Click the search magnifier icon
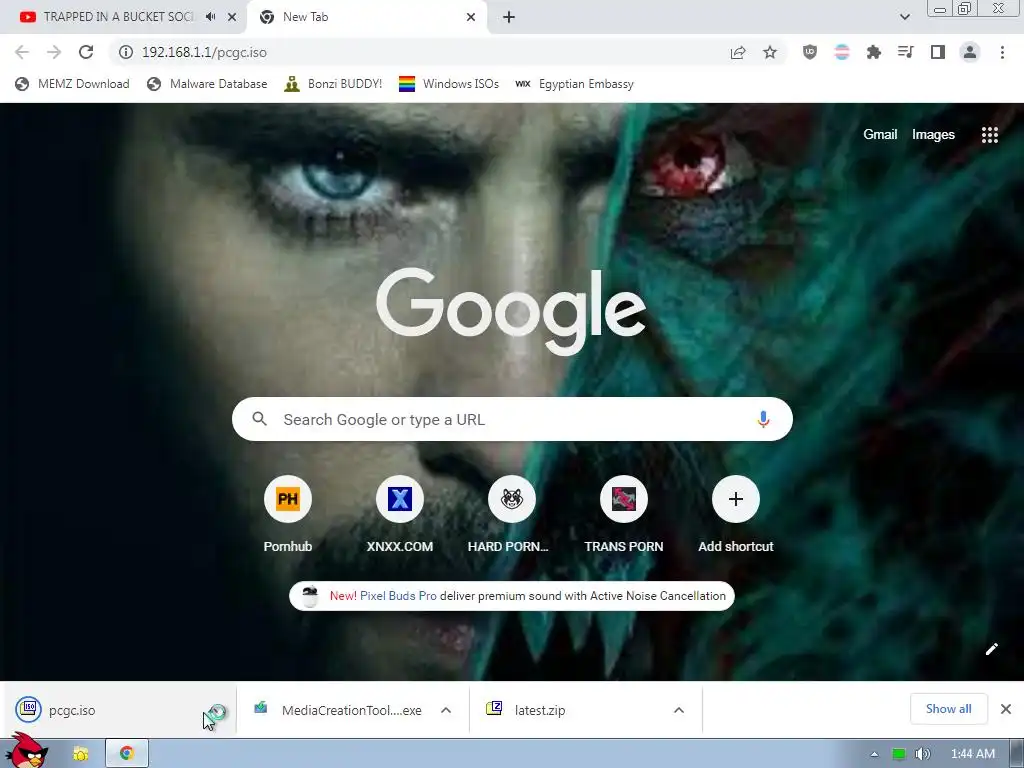Screen dimensions: 1024x768 click(x=259, y=419)
